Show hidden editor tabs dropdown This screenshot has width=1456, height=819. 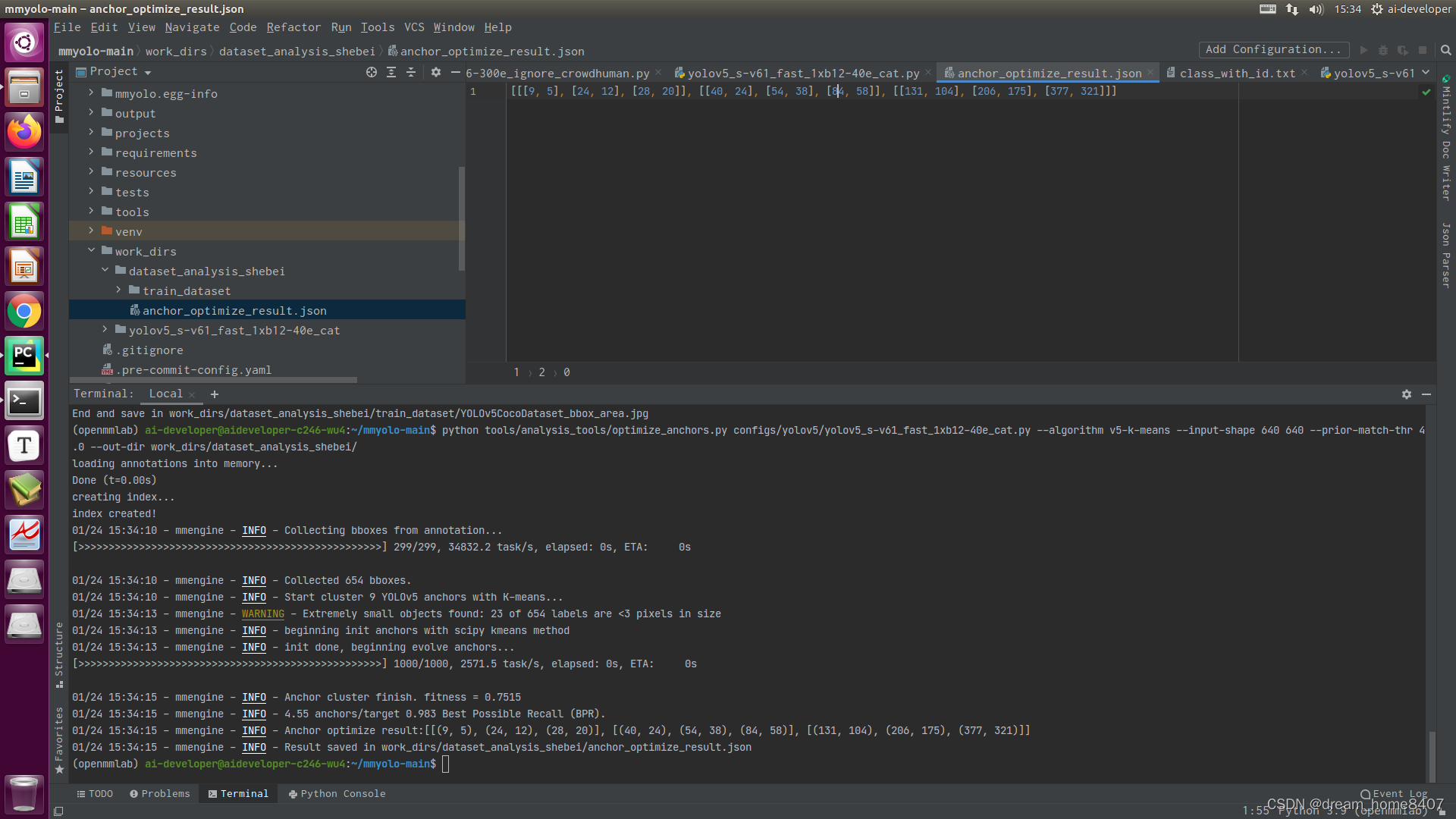point(1426,73)
